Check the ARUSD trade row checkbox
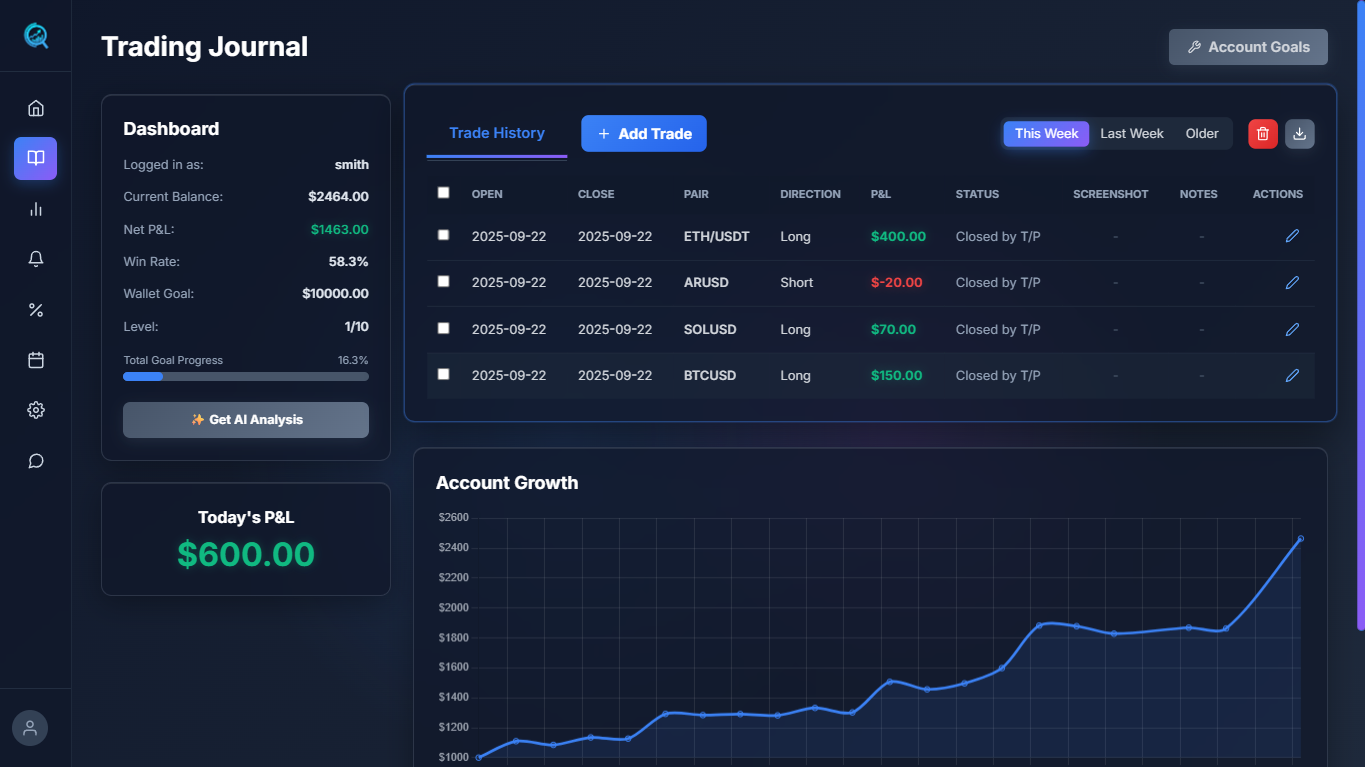The height and width of the screenshot is (767, 1365). point(444,282)
